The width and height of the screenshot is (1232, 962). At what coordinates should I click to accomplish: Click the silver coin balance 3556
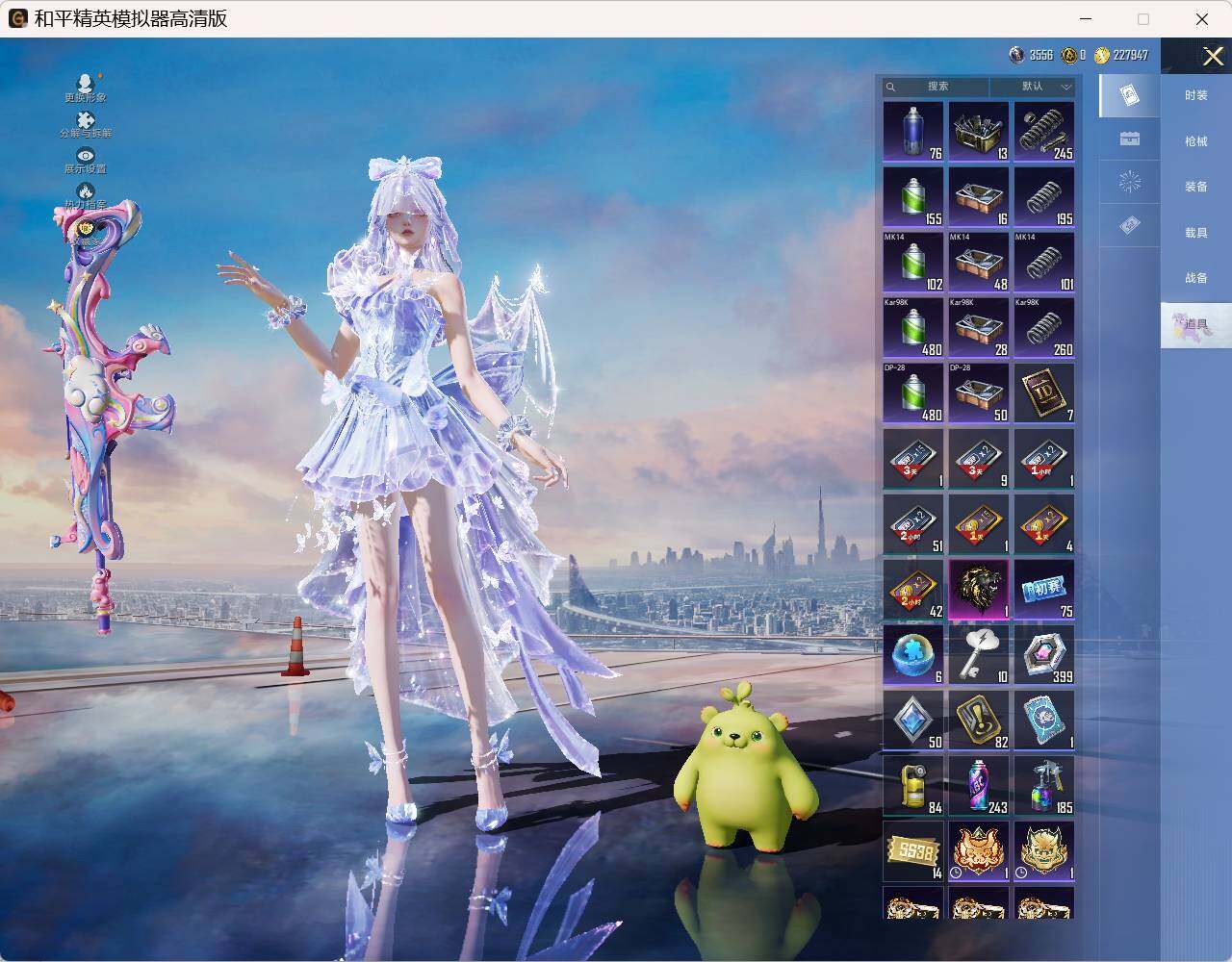(x=1031, y=56)
